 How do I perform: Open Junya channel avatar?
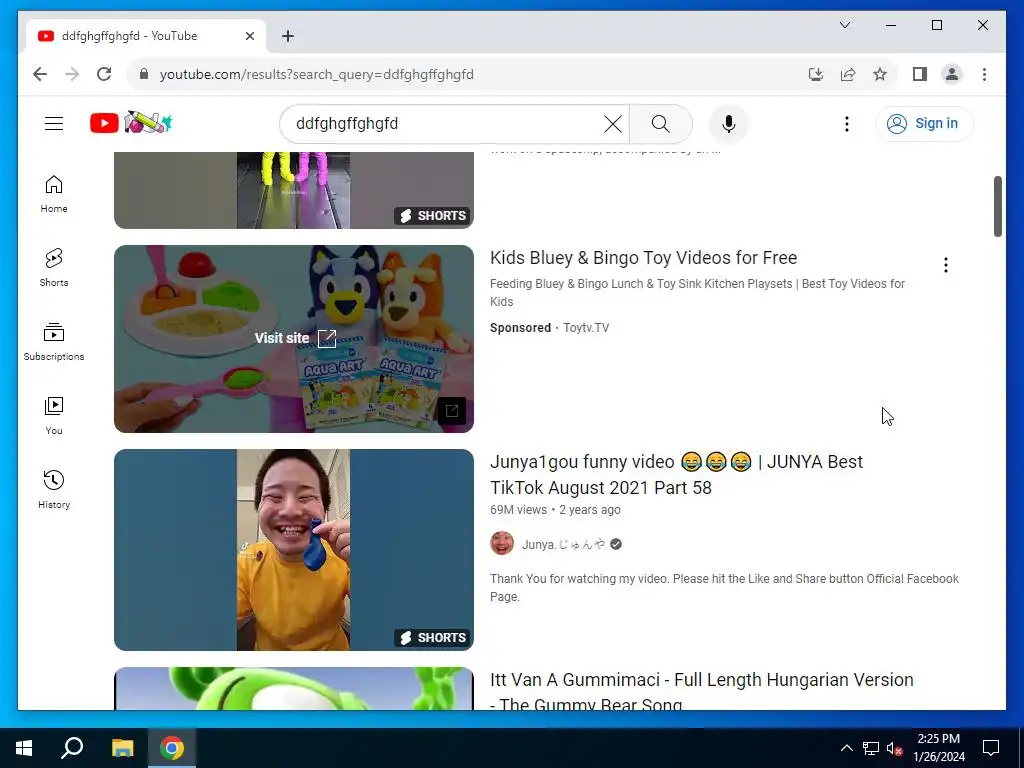point(502,543)
